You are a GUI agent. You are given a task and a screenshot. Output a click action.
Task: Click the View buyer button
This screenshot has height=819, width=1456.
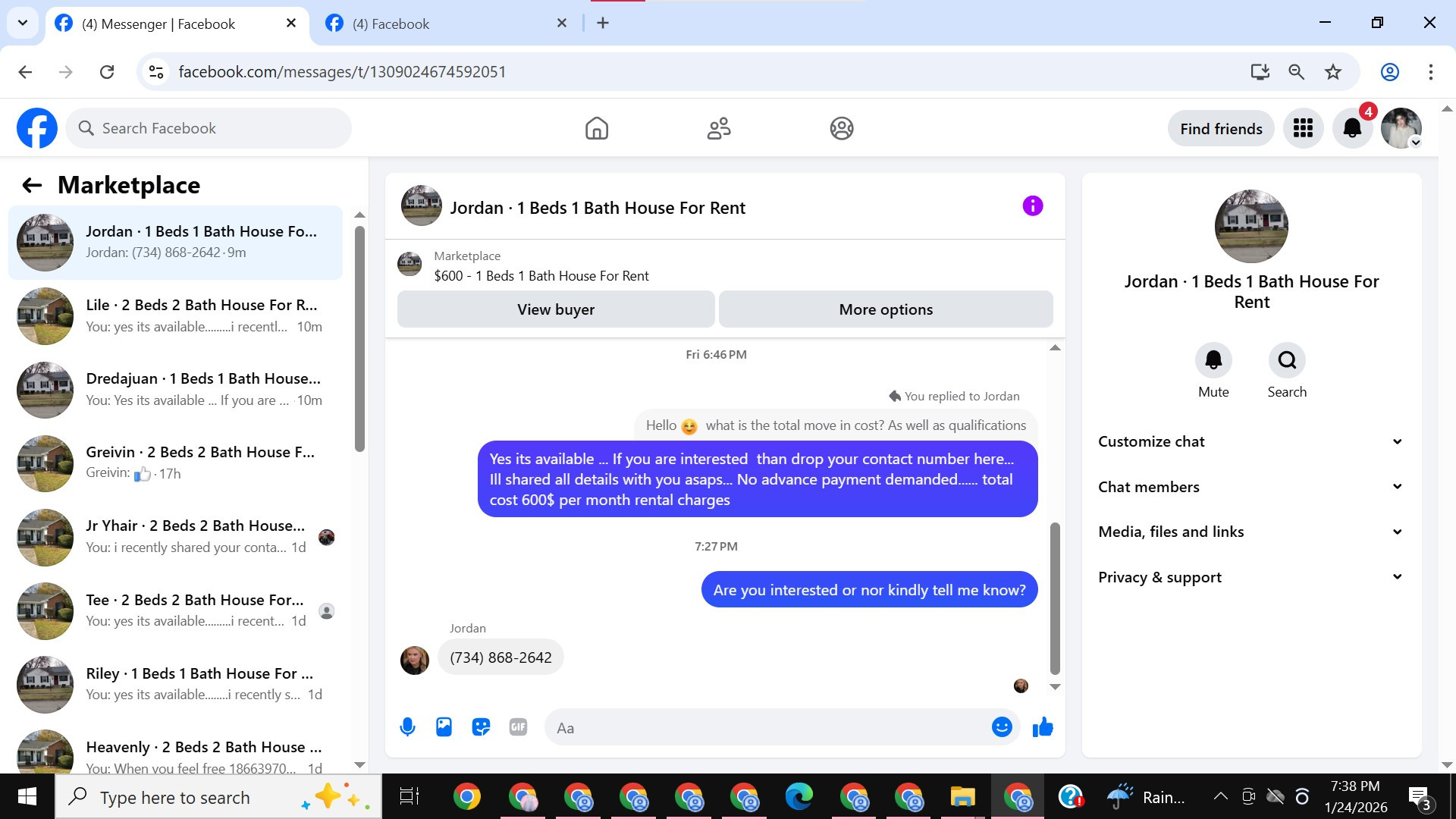[556, 309]
